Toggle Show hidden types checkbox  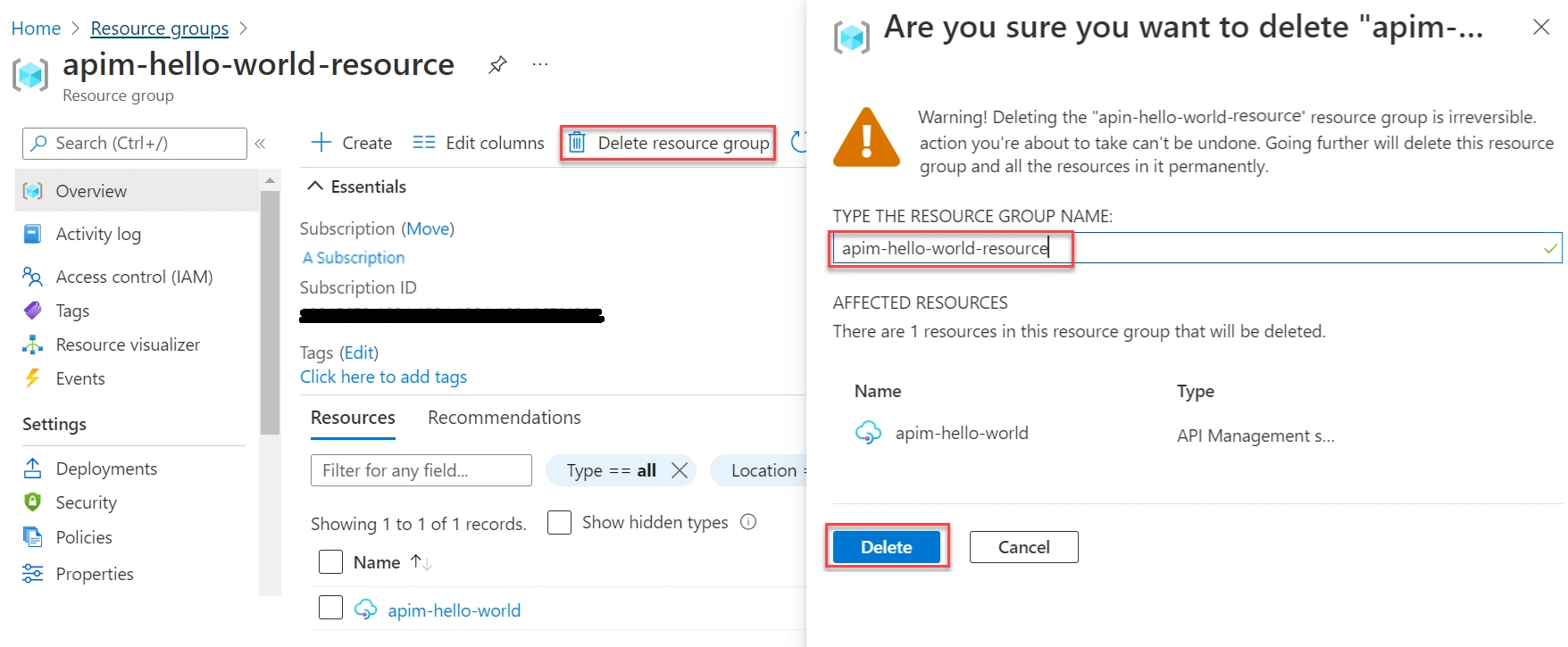point(559,522)
